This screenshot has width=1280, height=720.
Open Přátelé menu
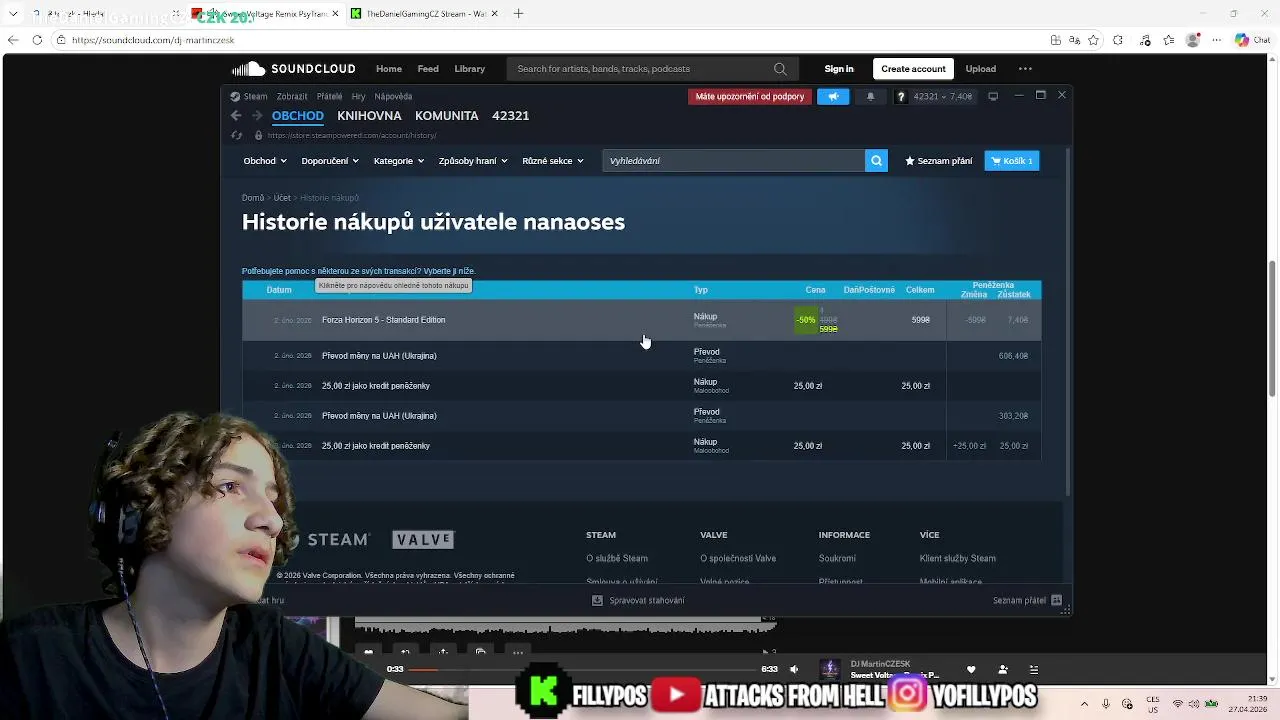(329, 96)
